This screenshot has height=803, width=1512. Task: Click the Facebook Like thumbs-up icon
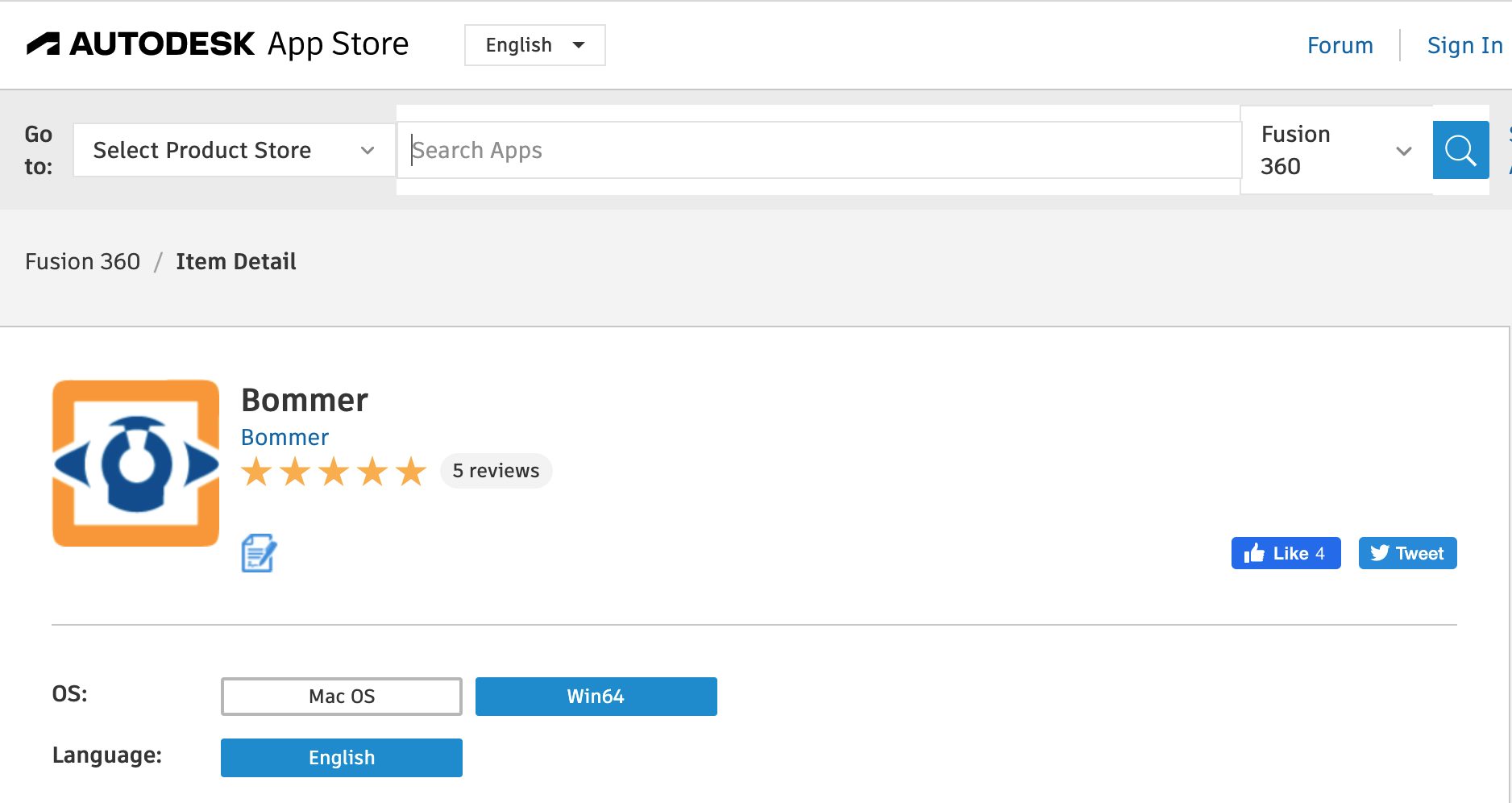coord(1255,553)
